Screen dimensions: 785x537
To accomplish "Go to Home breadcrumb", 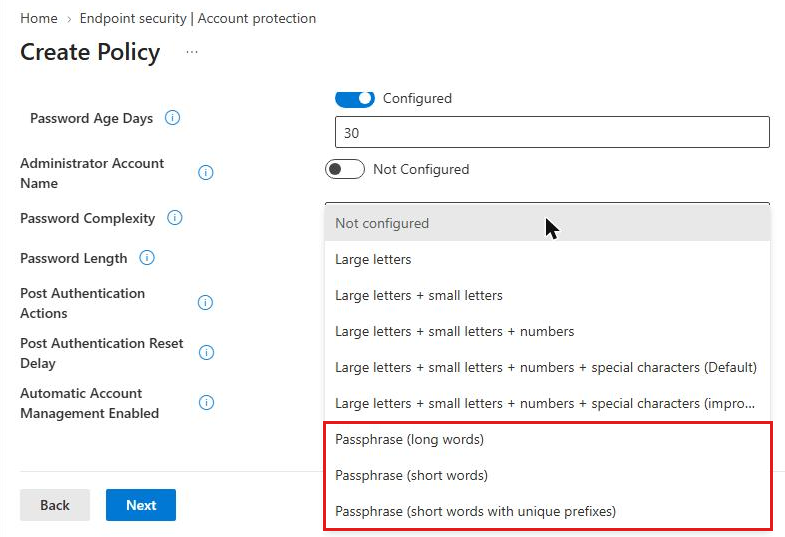I will tap(39, 19).
